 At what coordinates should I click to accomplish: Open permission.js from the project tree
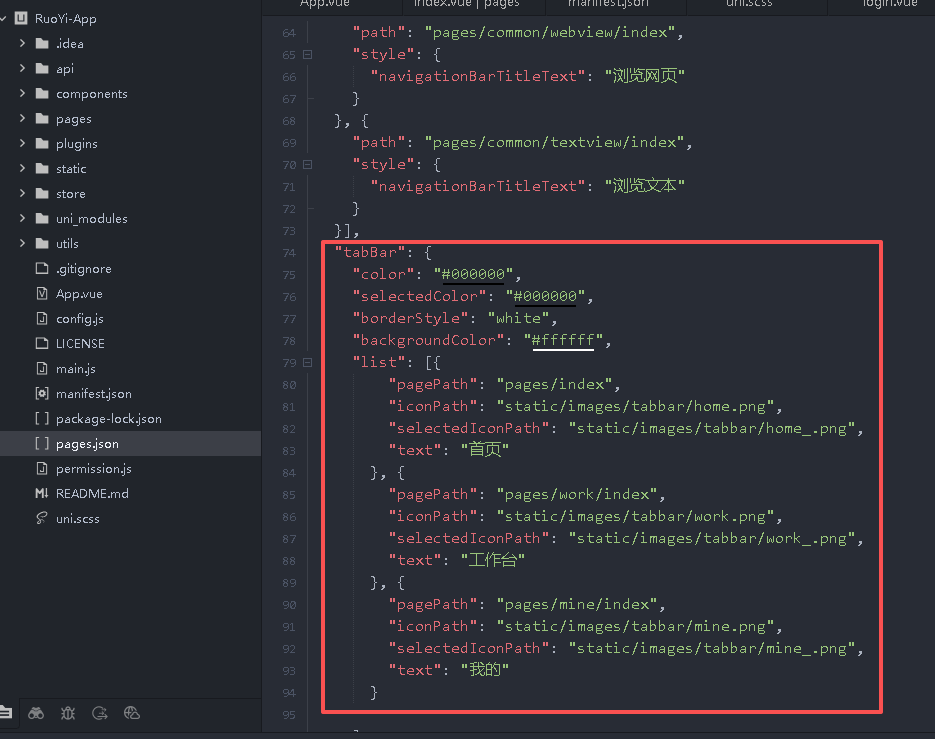(93, 469)
